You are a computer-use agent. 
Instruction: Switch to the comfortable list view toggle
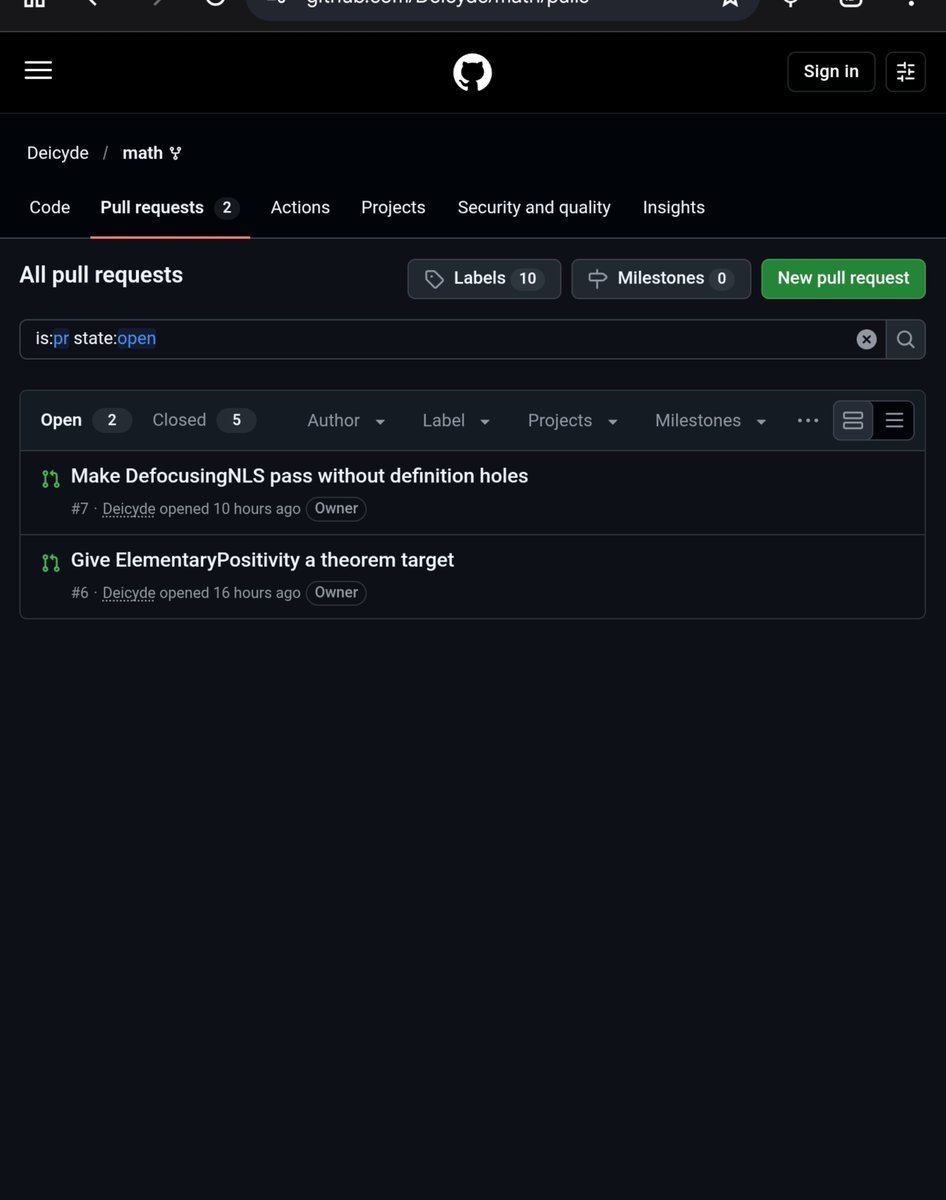pos(853,421)
